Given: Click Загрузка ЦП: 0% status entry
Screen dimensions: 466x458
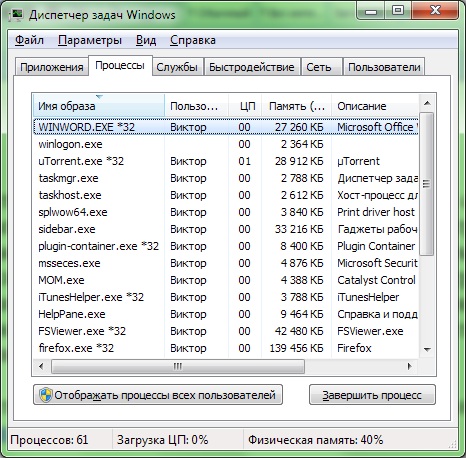Looking at the screenshot, I should tap(163, 440).
